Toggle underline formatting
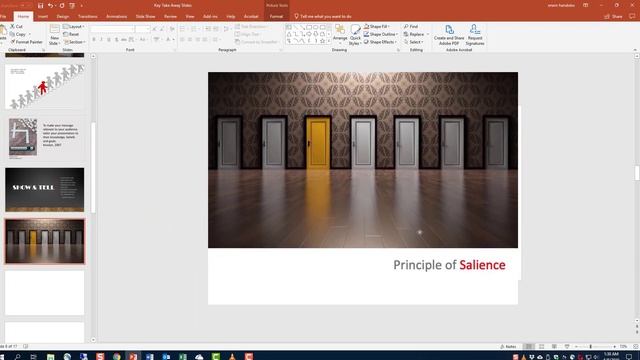The image size is (640, 360). click(x=109, y=40)
